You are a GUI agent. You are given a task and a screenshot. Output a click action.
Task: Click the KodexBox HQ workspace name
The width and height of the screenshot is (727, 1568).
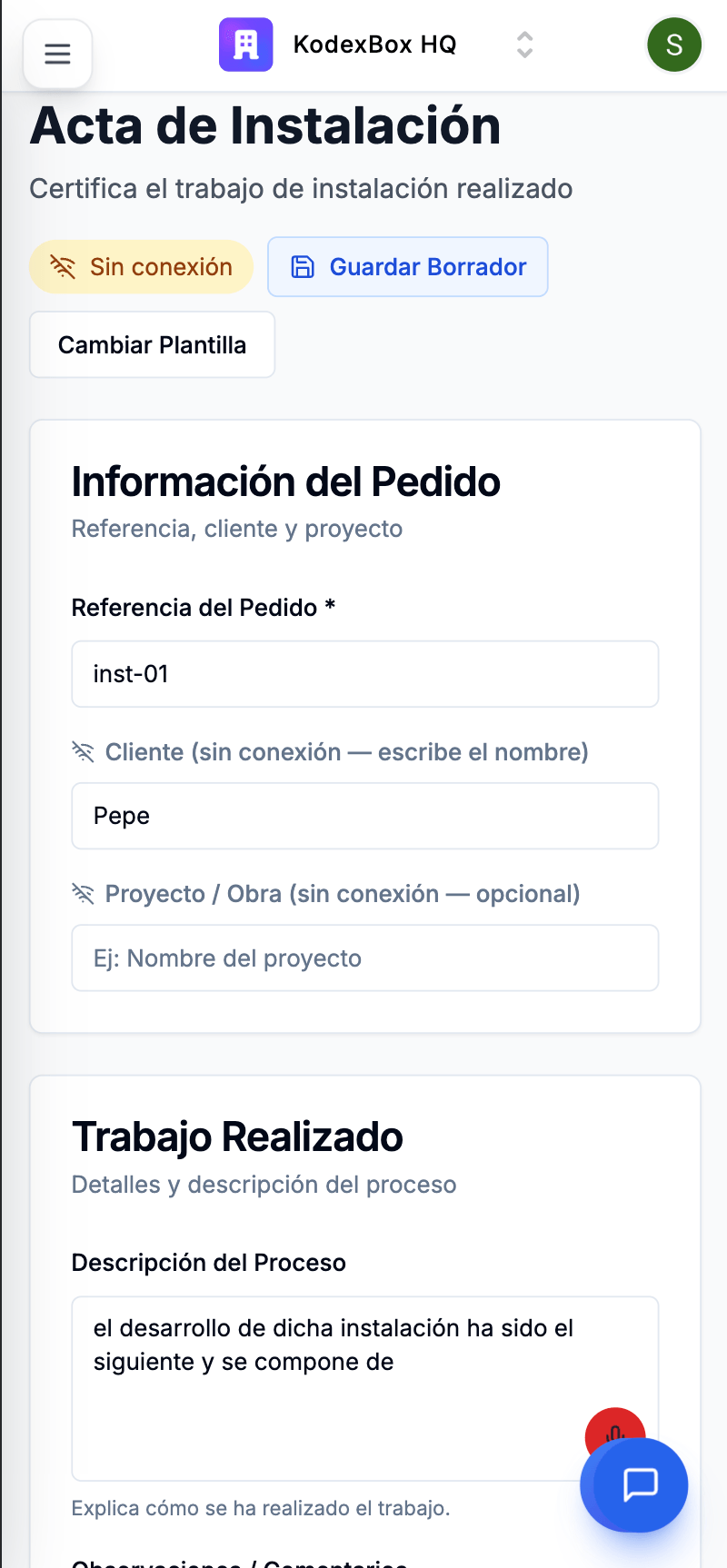point(374,44)
